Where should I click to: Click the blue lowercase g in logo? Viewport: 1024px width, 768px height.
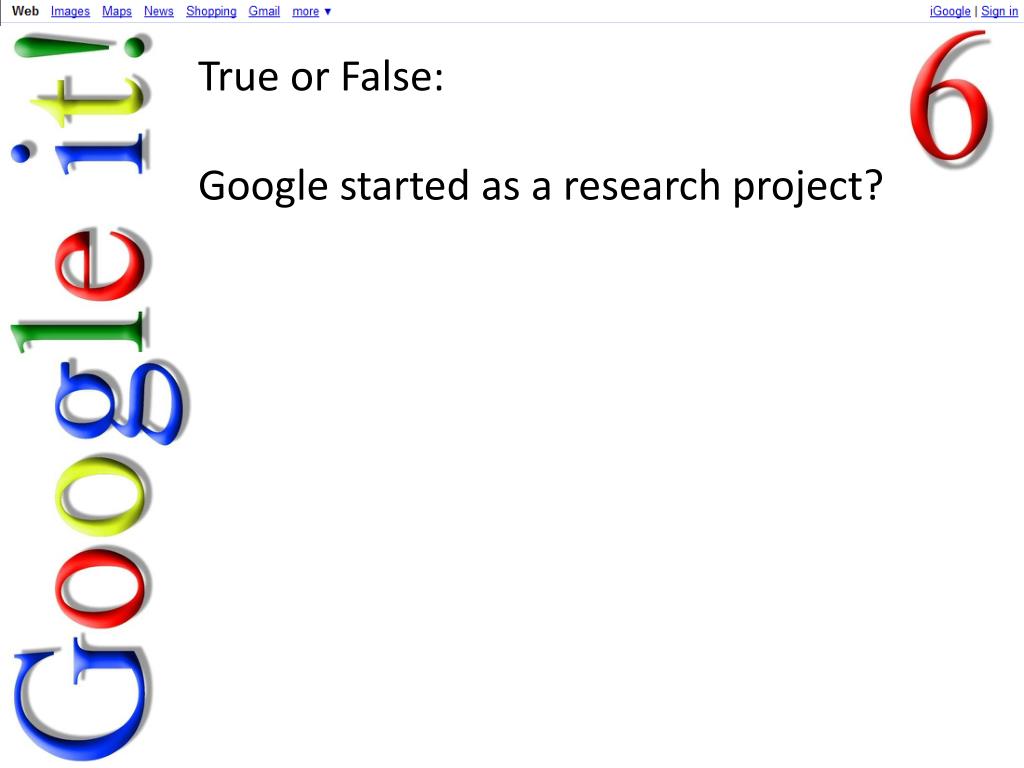coord(121,401)
